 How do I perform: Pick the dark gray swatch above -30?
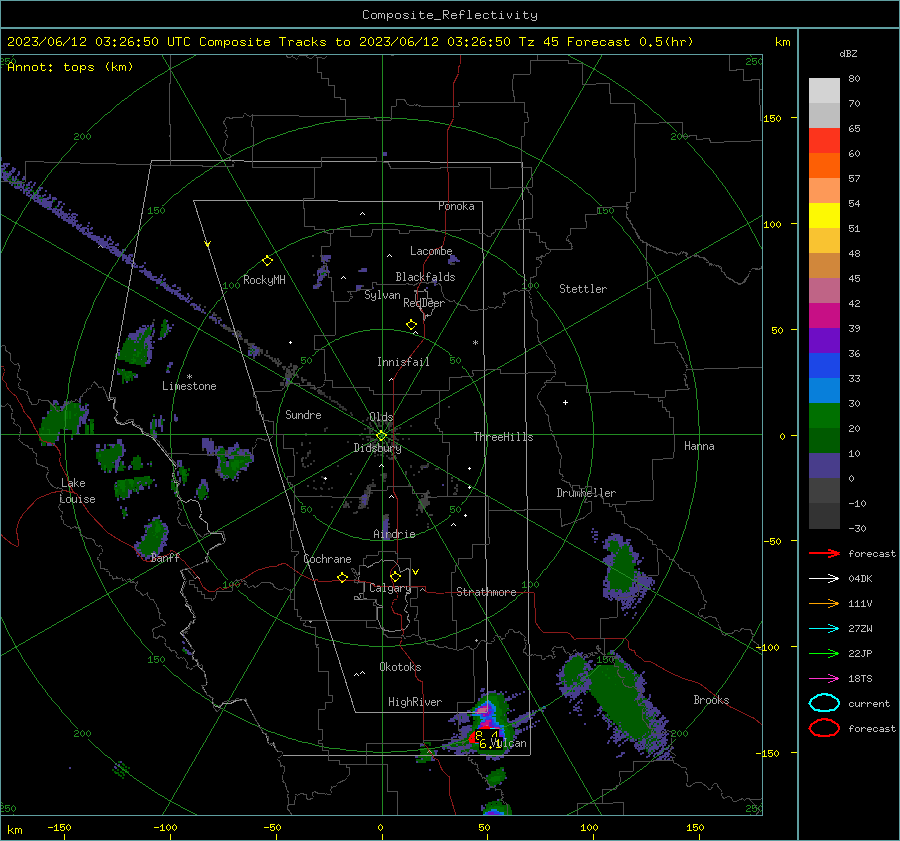(824, 516)
